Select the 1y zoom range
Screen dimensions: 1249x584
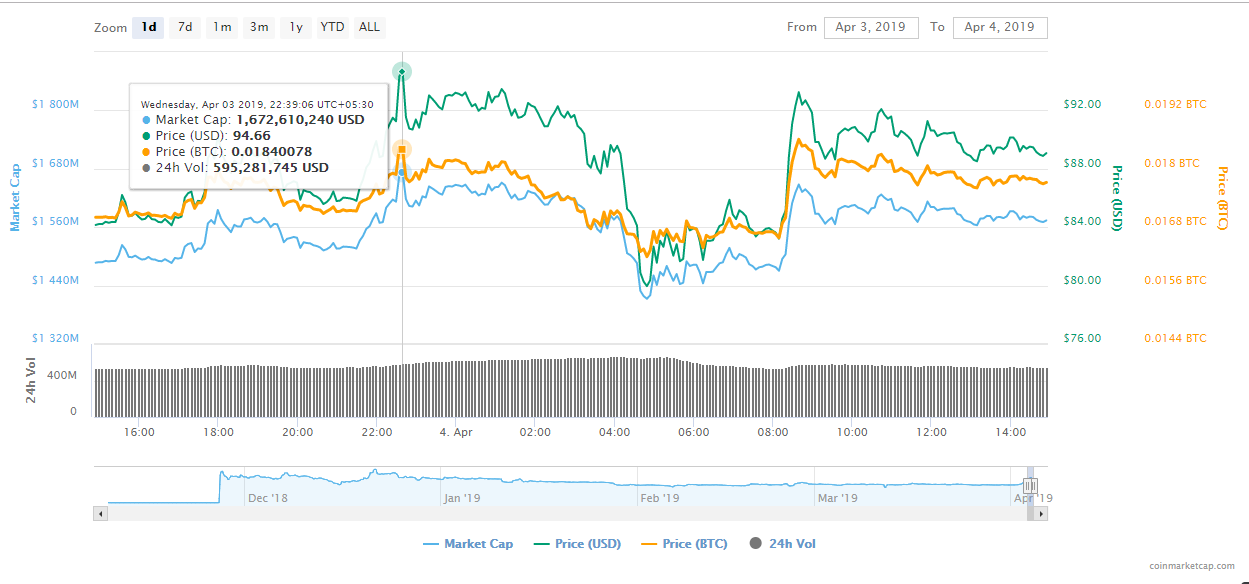(x=296, y=27)
